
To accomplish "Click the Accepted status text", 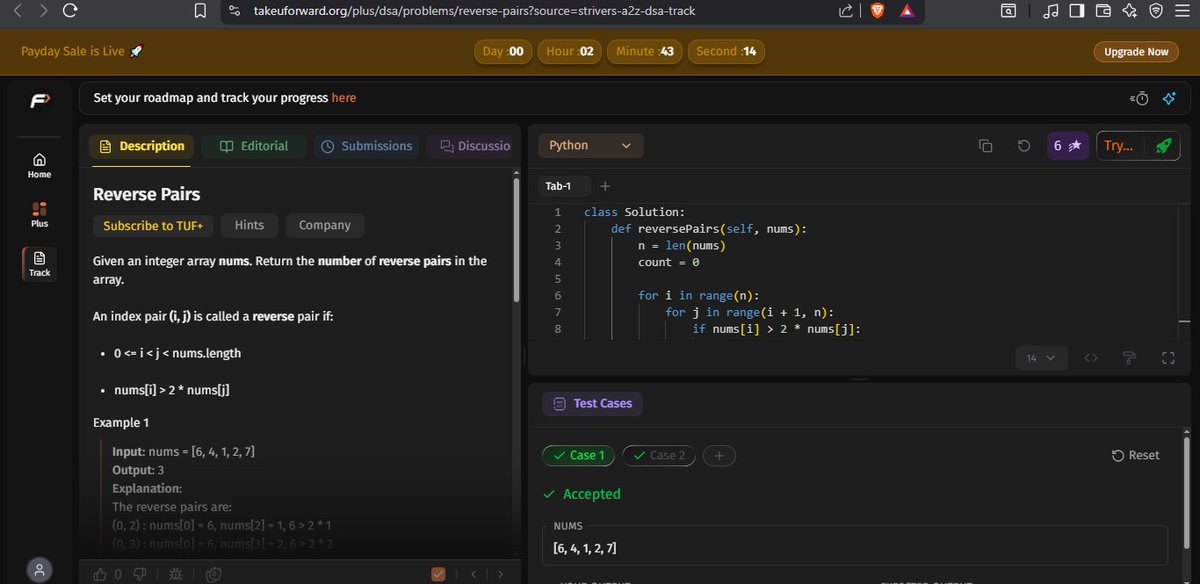I will (x=591, y=494).
